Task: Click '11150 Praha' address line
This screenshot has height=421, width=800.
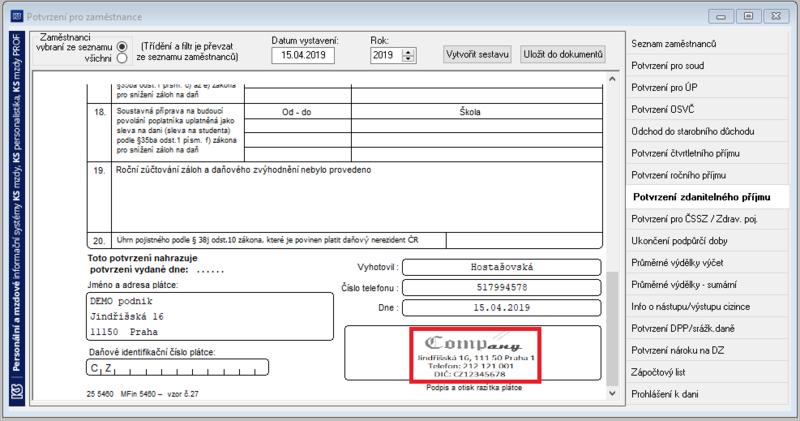Action: 124,332
